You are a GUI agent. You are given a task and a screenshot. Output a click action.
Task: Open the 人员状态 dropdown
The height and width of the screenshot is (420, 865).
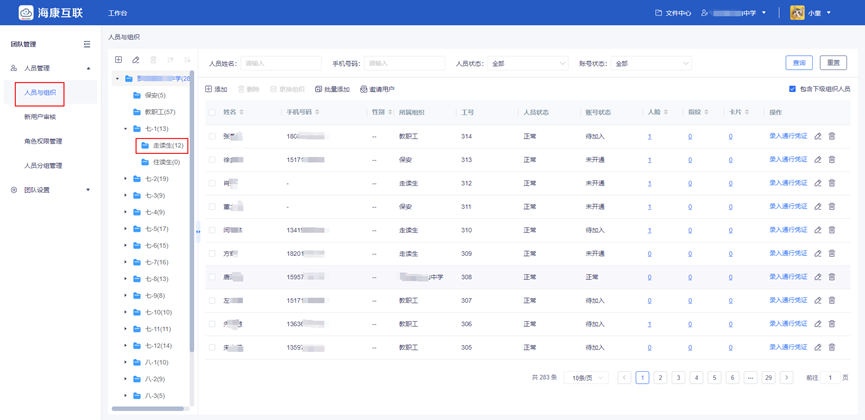[x=527, y=63]
